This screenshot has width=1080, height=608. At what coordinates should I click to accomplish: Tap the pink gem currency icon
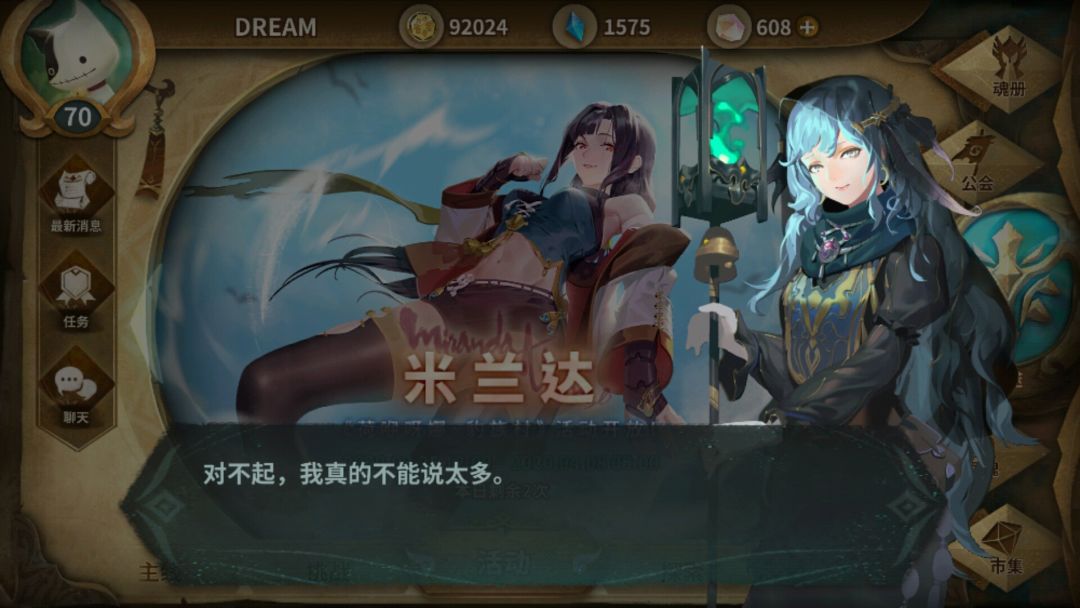tap(729, 27)
